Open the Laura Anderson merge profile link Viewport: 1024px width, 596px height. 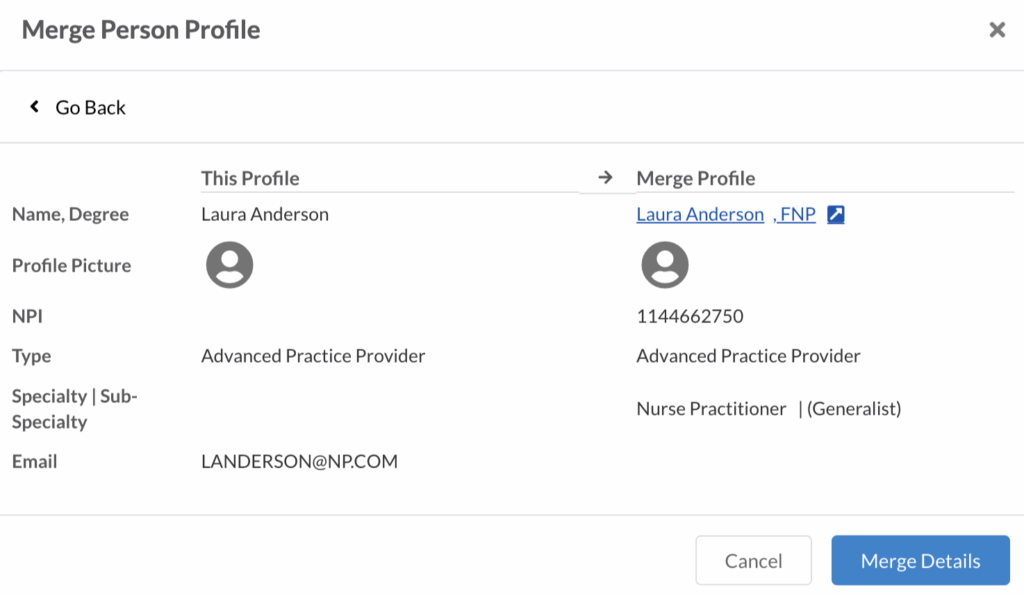pyautogui.click(x=700, y=214)
